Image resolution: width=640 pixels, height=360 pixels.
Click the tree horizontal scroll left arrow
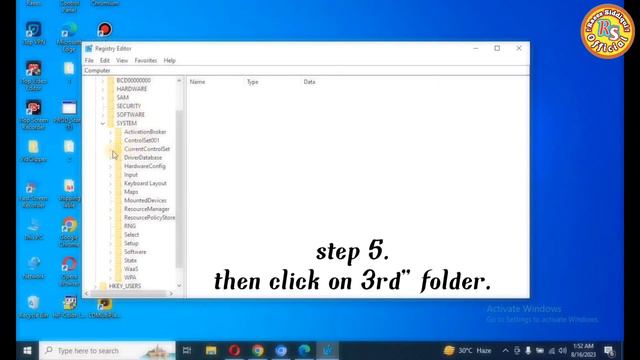pos(86,293)
